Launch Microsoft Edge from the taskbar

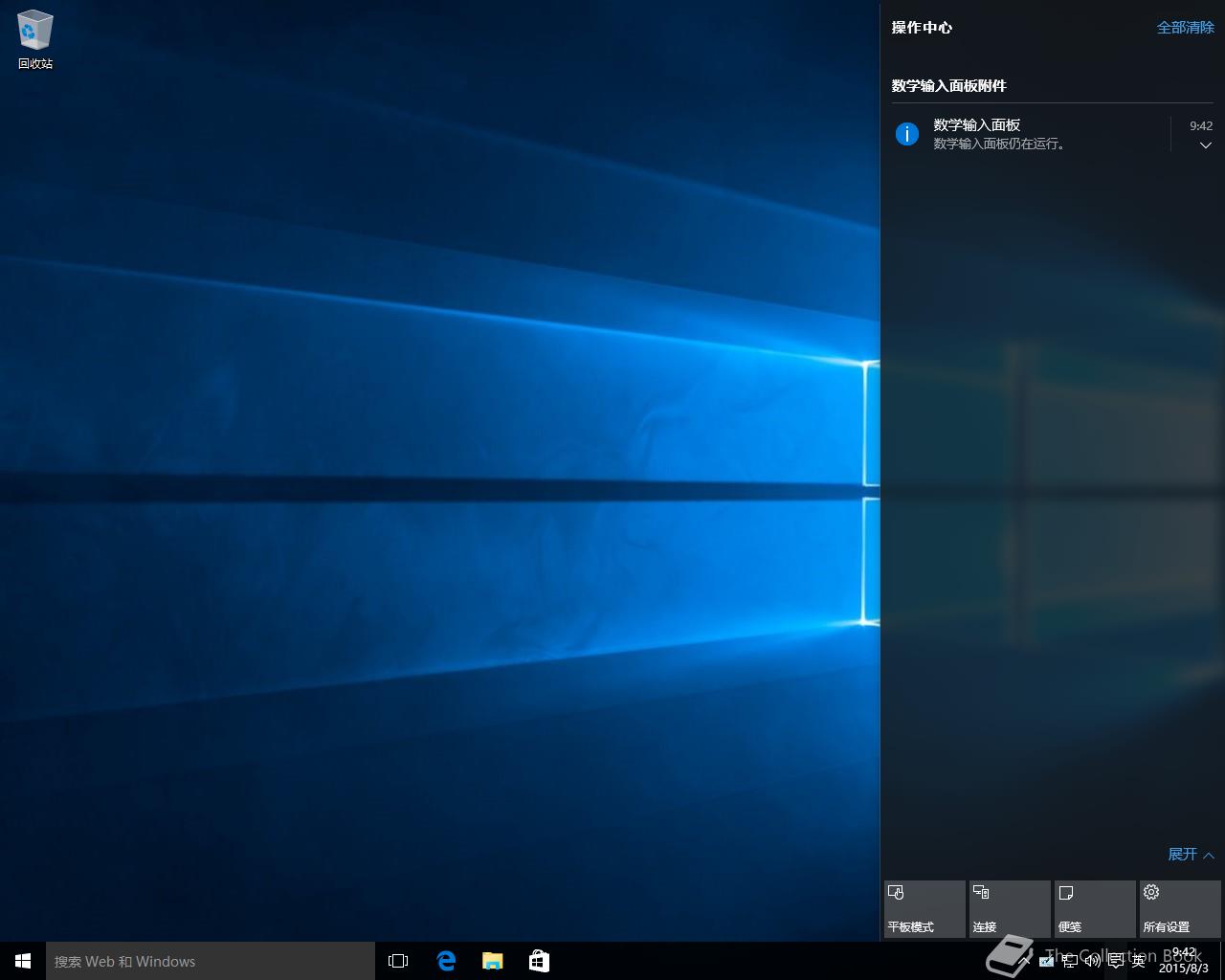[446, 961]
